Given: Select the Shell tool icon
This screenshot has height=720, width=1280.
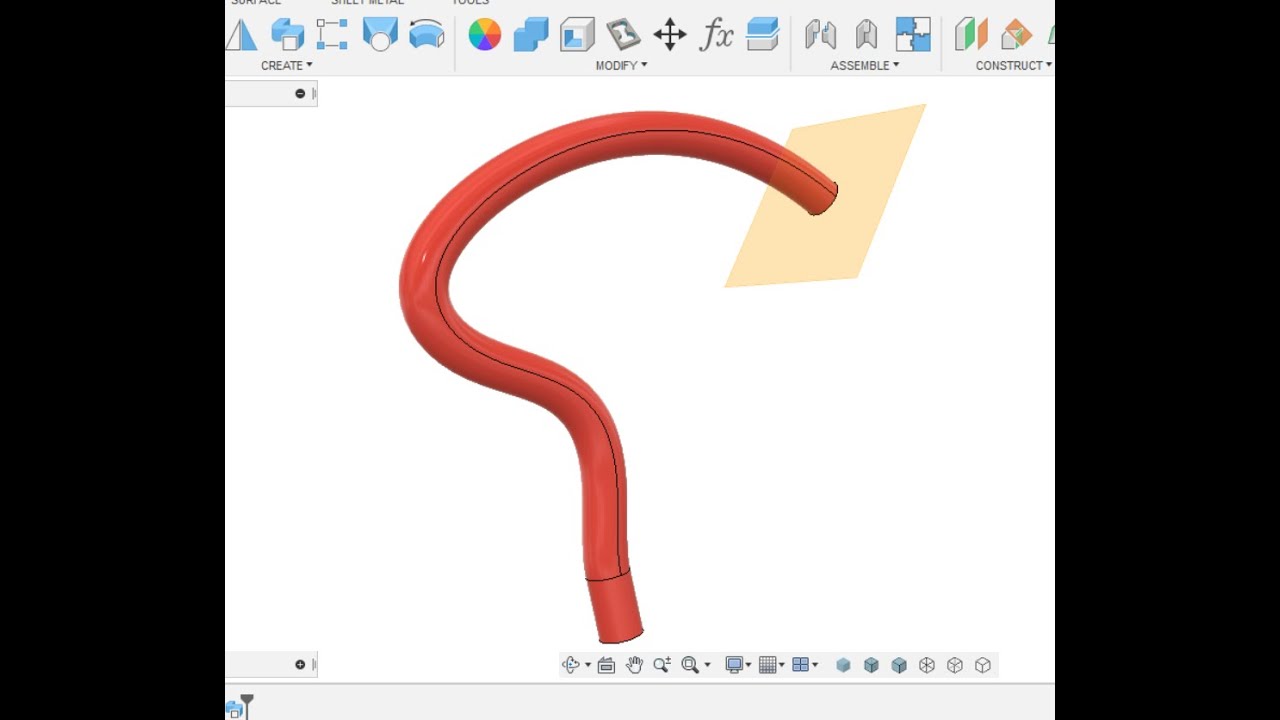Looking at the screenshot, I should [577, 35].
